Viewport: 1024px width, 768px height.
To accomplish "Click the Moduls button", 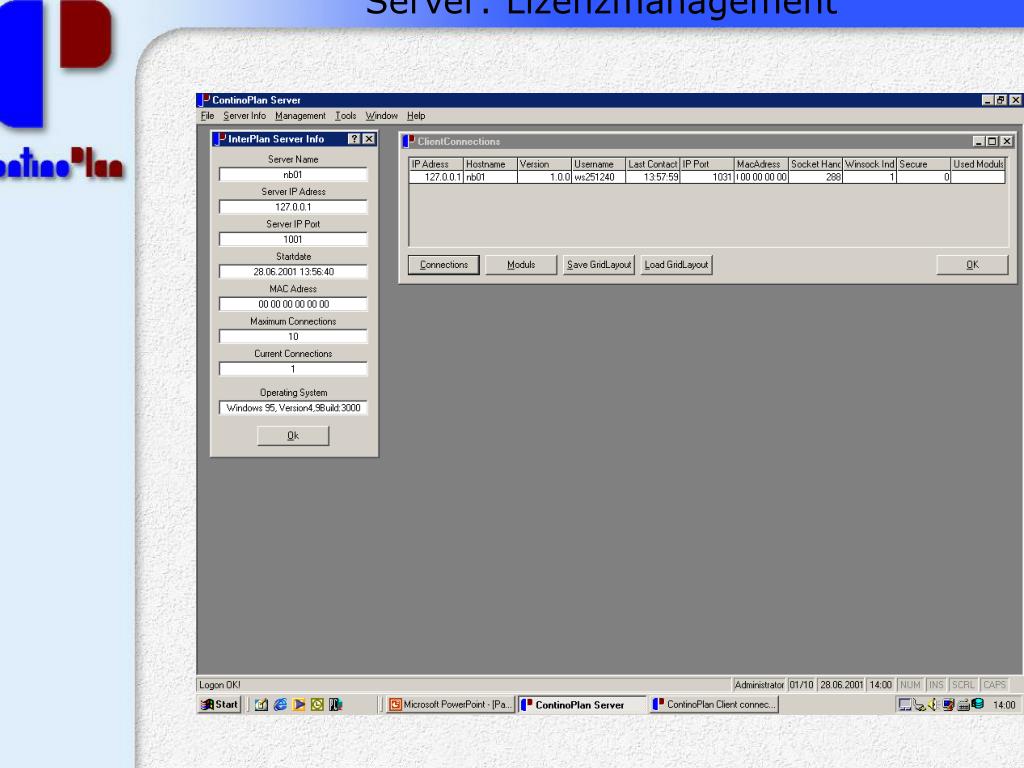I will (520, 264).
